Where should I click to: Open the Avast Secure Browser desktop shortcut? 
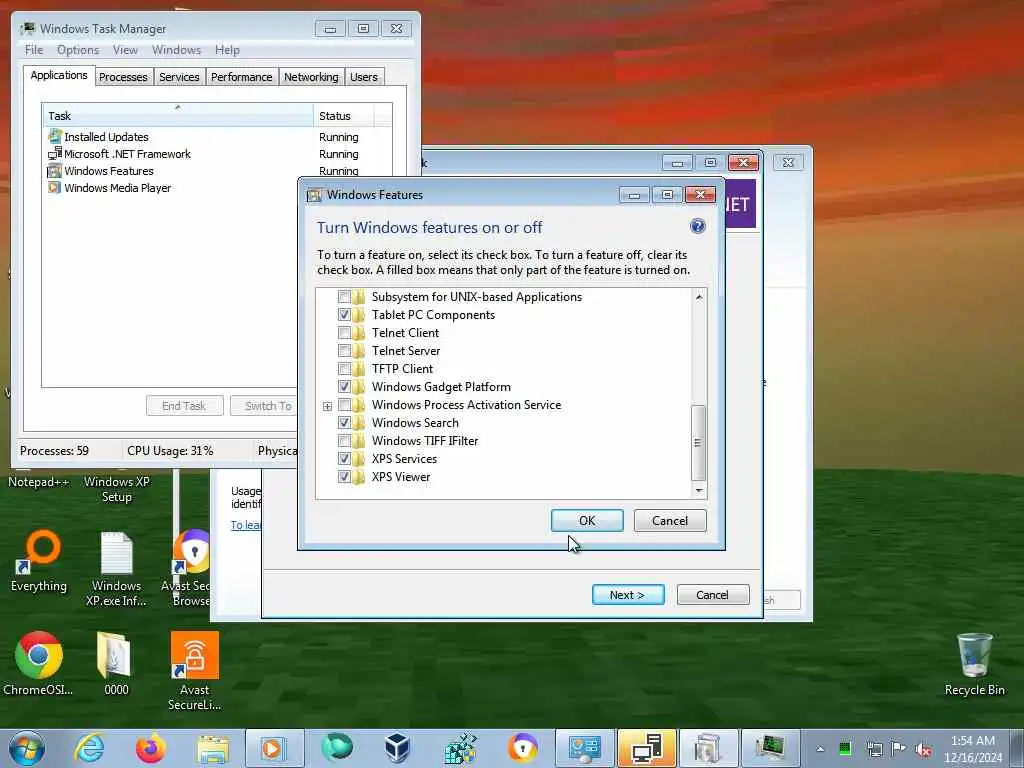click(191, 569)
